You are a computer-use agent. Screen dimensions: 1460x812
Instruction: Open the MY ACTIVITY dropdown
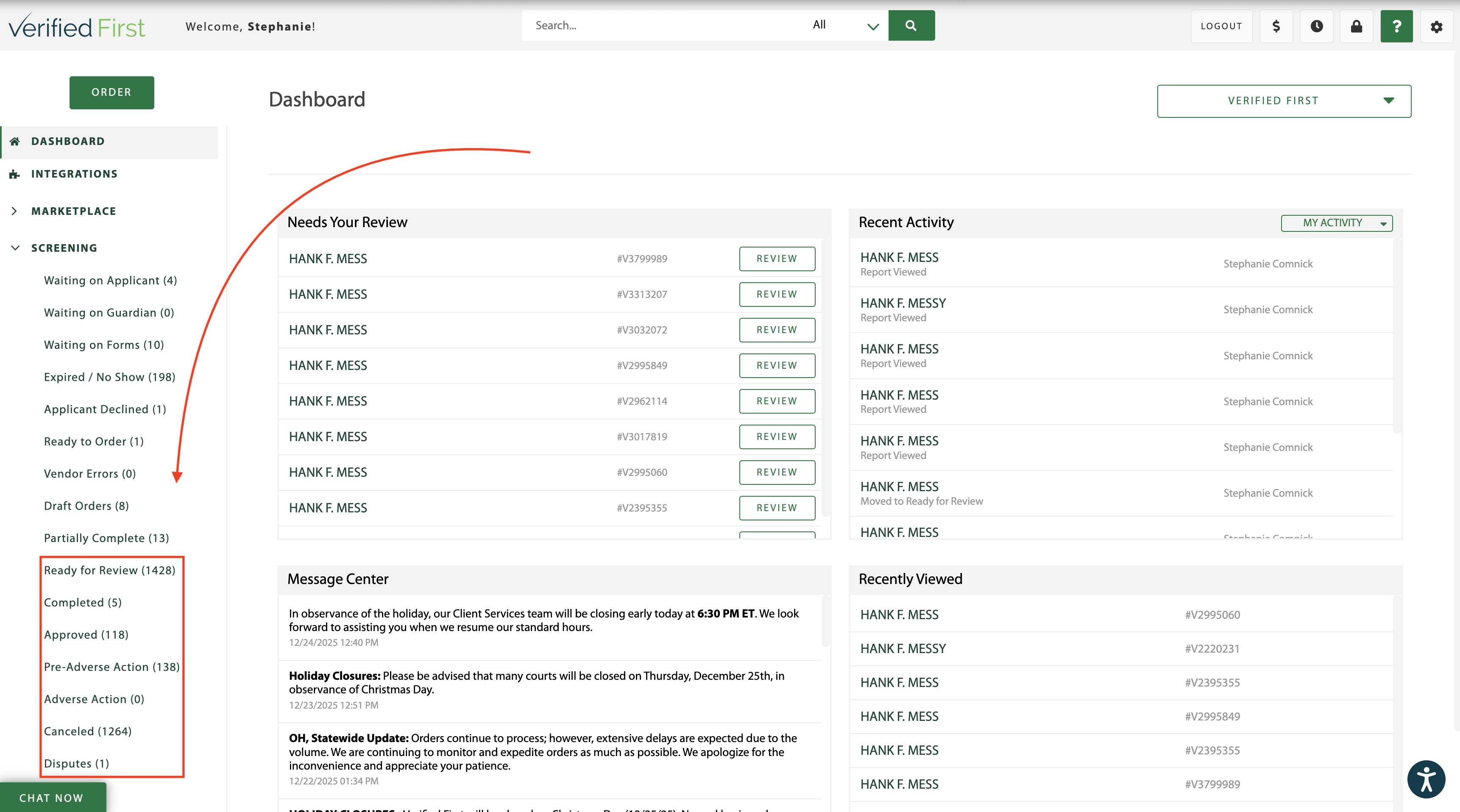click(1336, 222)
